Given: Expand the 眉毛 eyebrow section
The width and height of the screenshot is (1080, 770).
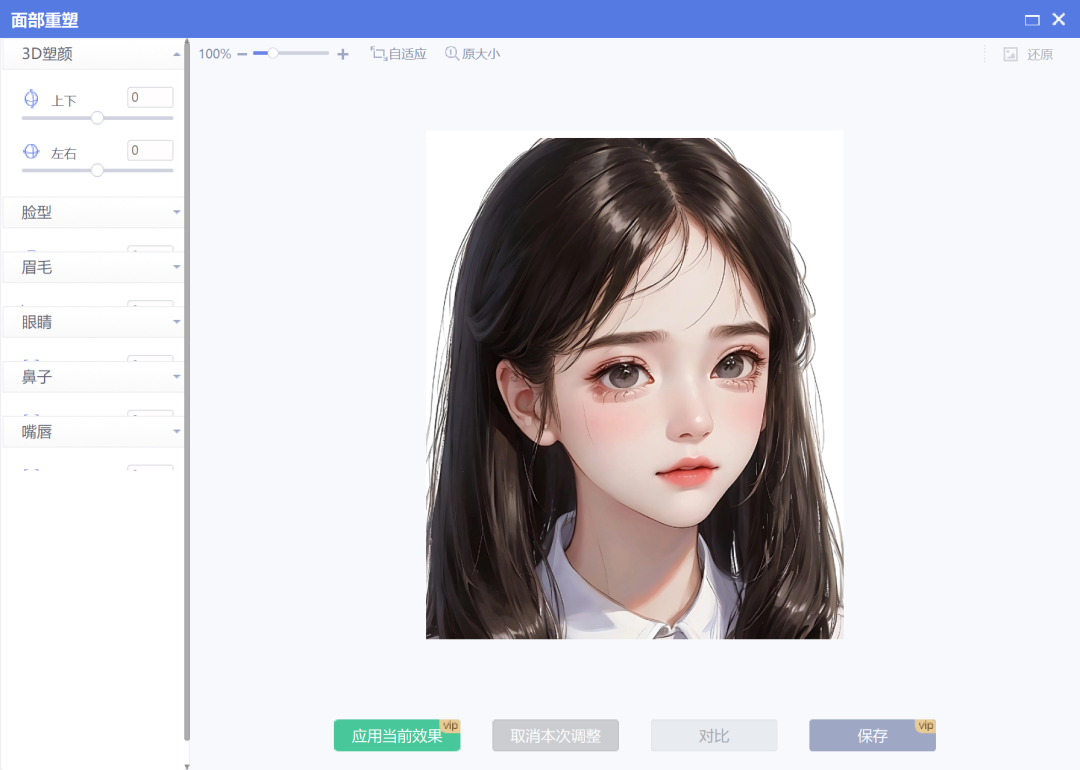Looking at the screenshot, I should [x=93, y=267].
